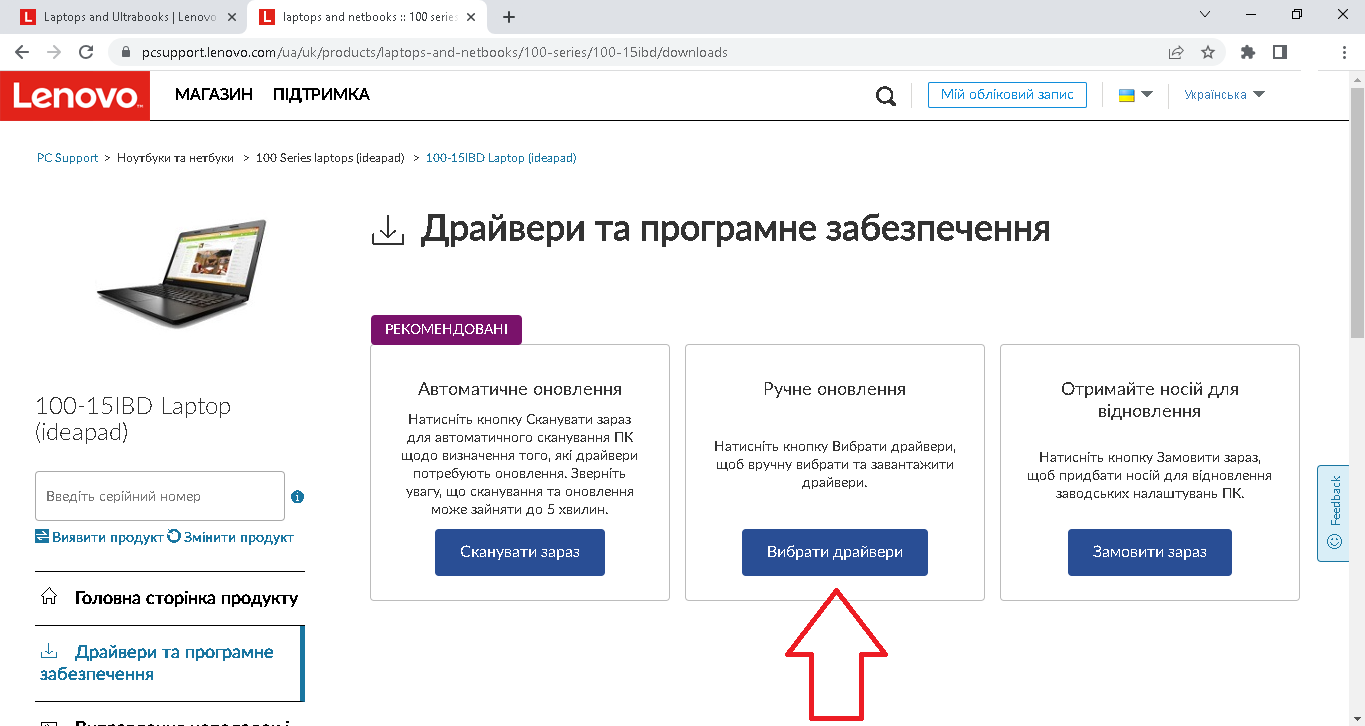Open the ПІДТРИМКА menu

click(x=321, y=94)
